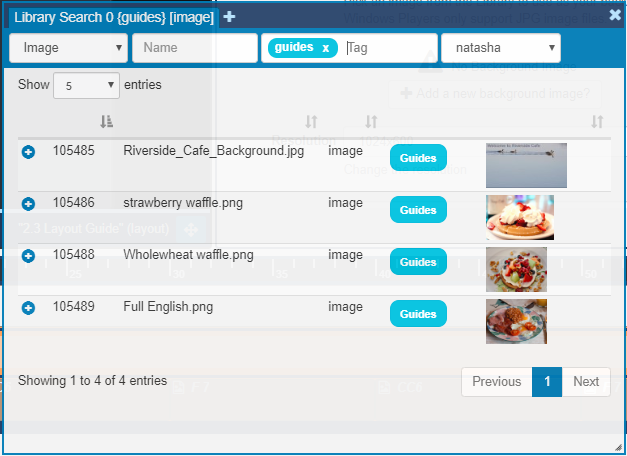The width and height of the screenshot is (627, 456).
Task: Open the Wholewheat waffle thumbnail
Action: point(516,269)
